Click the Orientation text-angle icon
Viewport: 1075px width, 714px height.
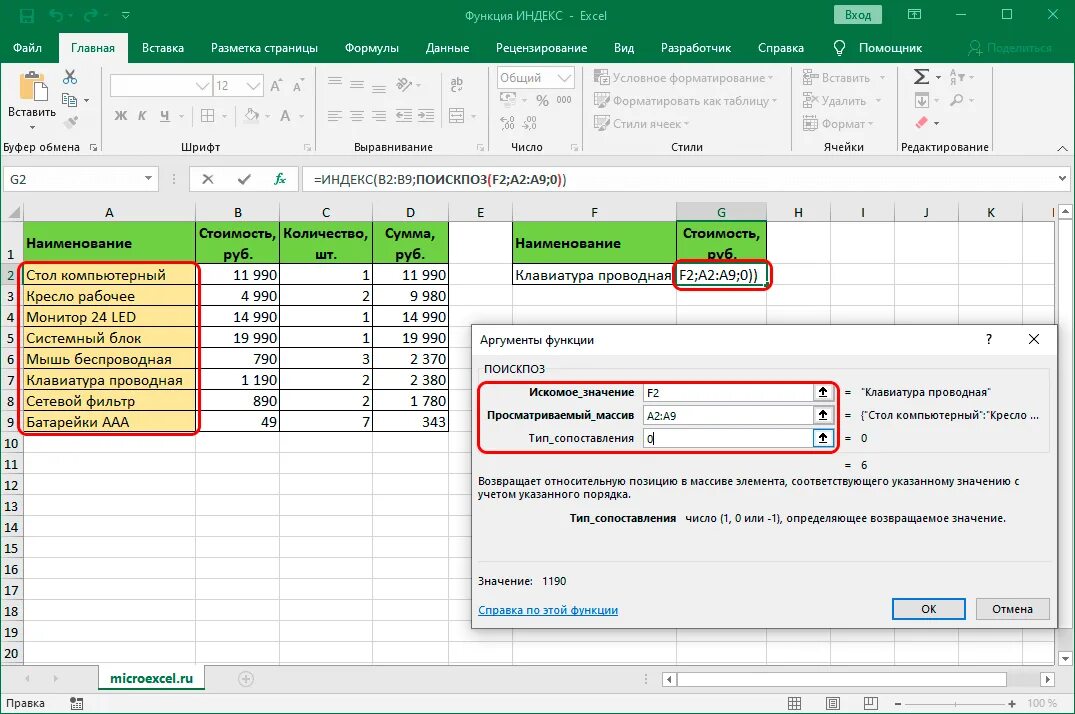click(x=404, y=84)
